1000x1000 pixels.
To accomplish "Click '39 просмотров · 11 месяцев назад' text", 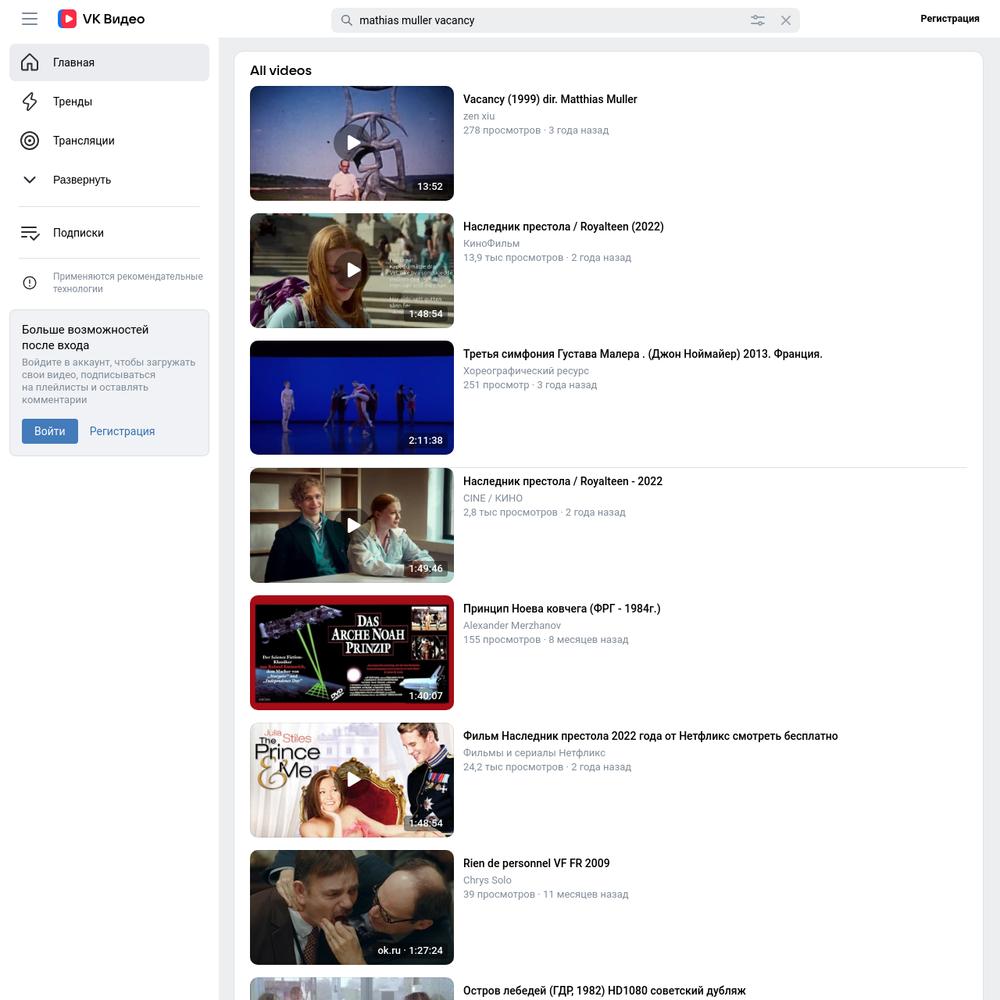I will pyautogui.click(x=546, y=894).
